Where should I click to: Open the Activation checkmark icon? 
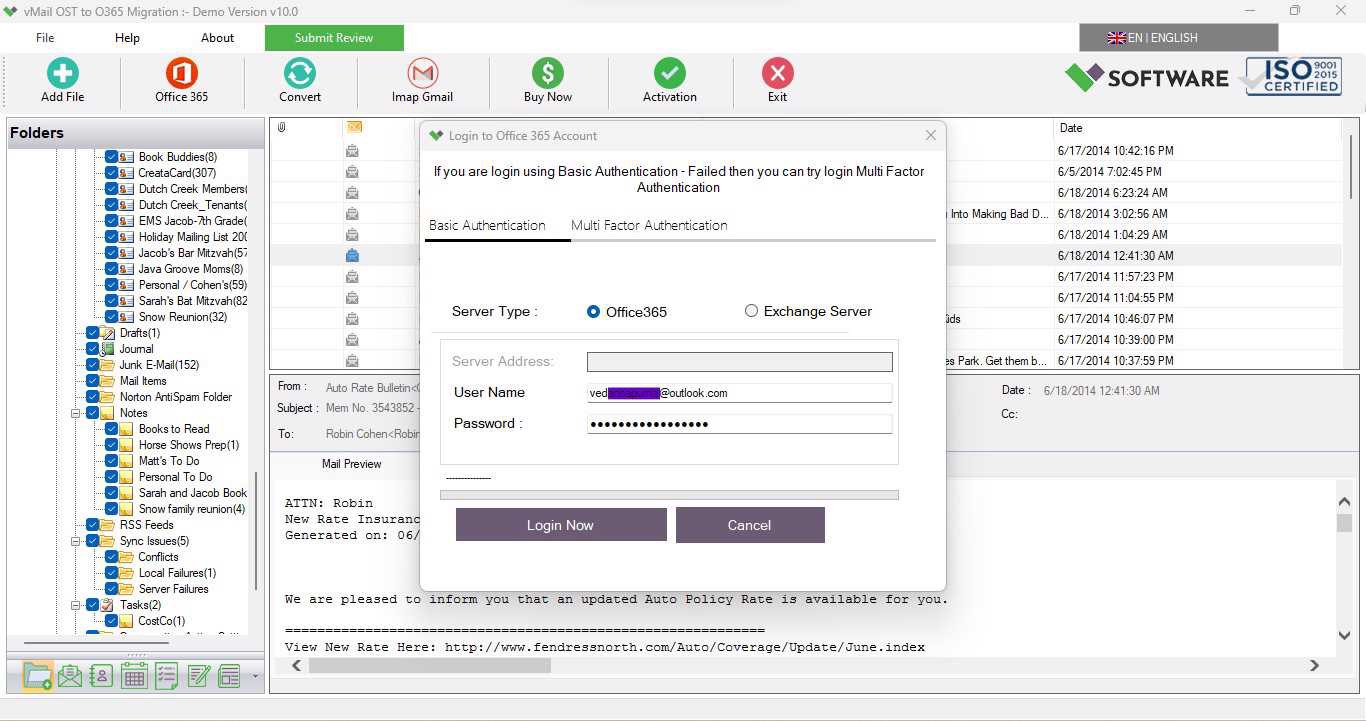pos(670,74)
